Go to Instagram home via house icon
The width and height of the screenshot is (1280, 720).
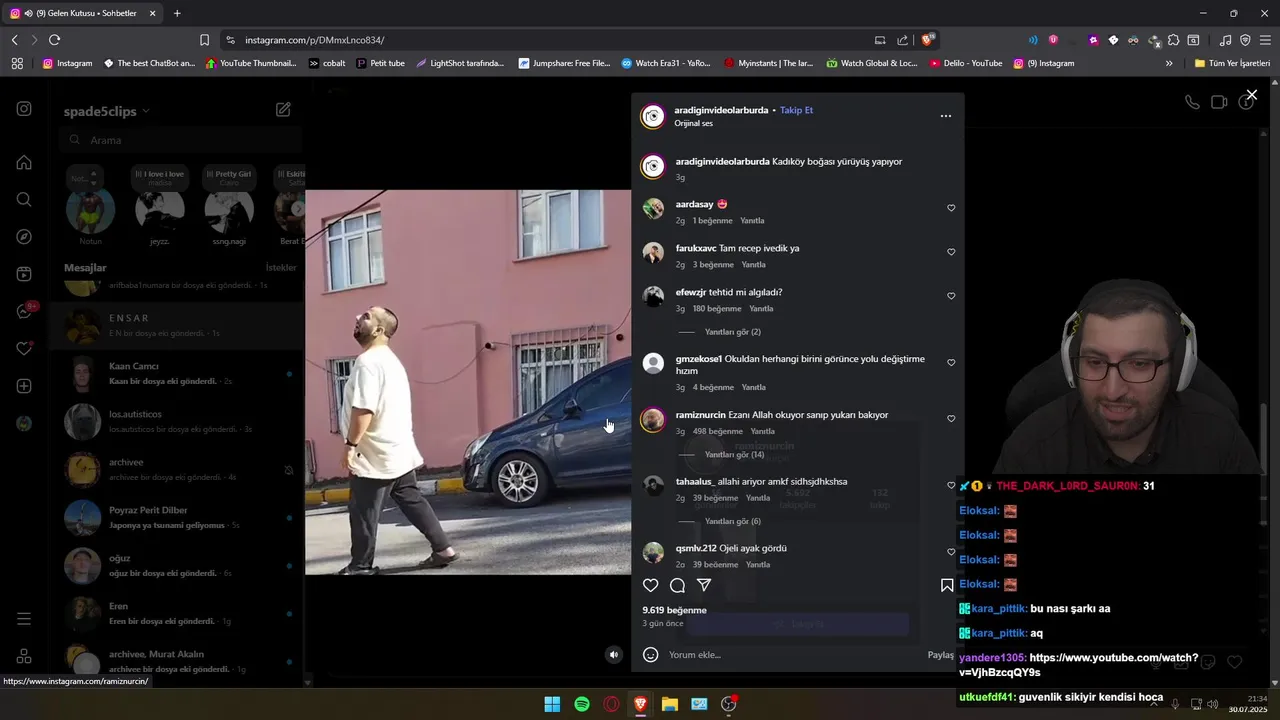click(24, 162)
